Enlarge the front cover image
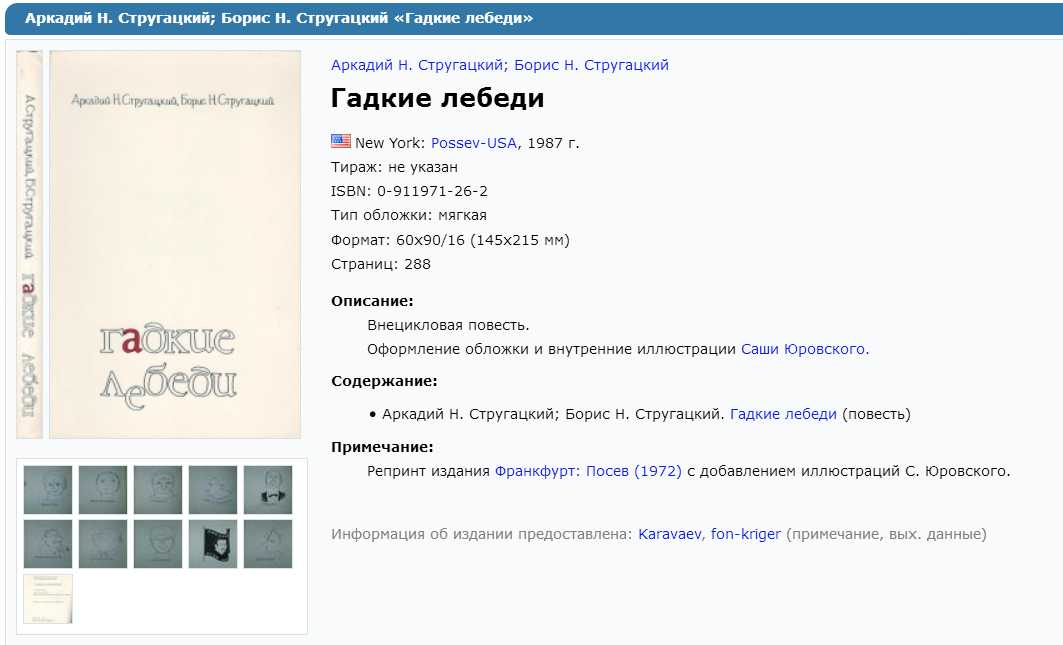Screen dimensions: 1063x645 175,244
